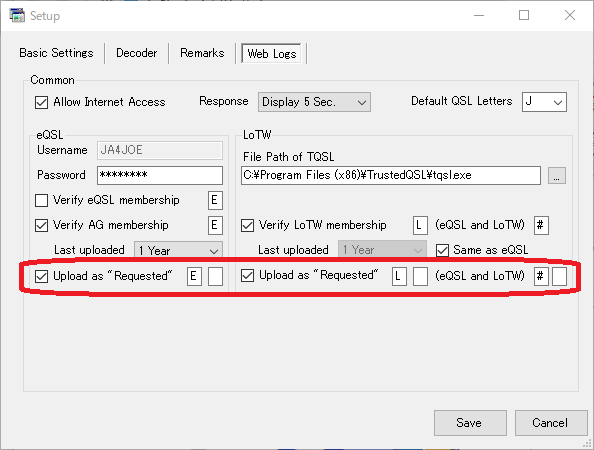Open the Response dropdown
This screenshot has width=594, height=450.
coord(314,102)
